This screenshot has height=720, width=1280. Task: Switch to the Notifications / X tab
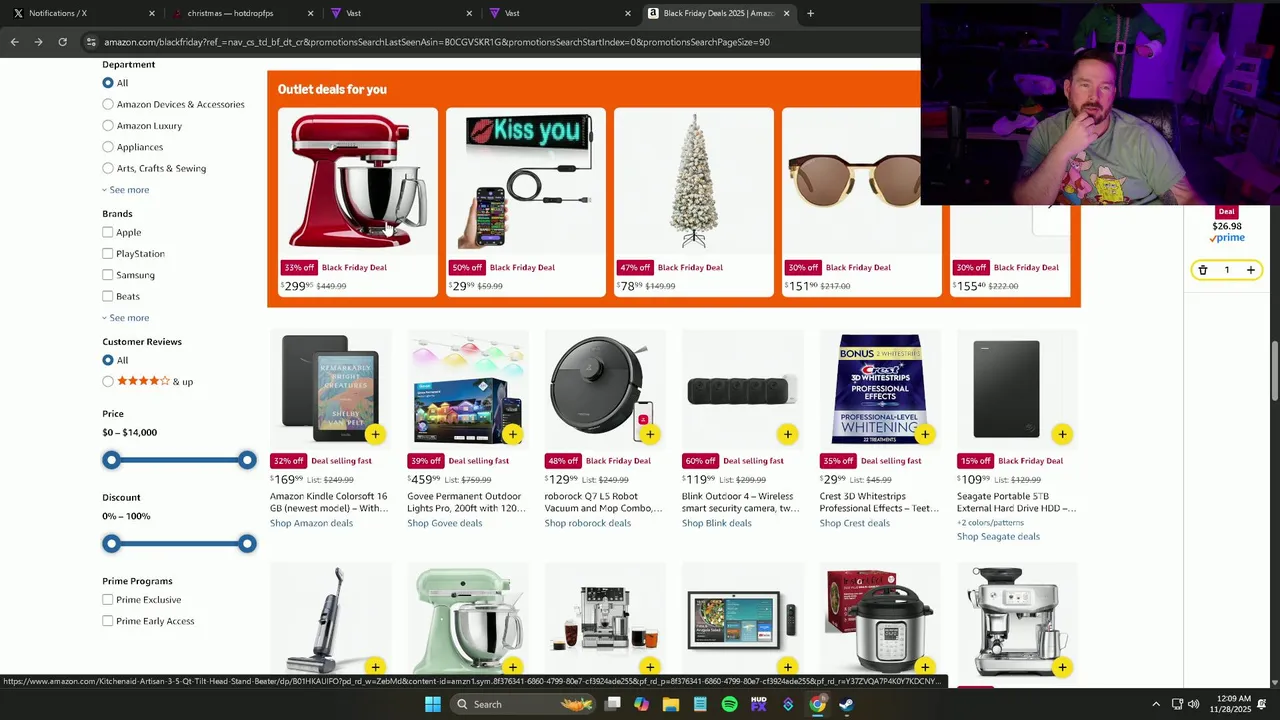(78, 13)
